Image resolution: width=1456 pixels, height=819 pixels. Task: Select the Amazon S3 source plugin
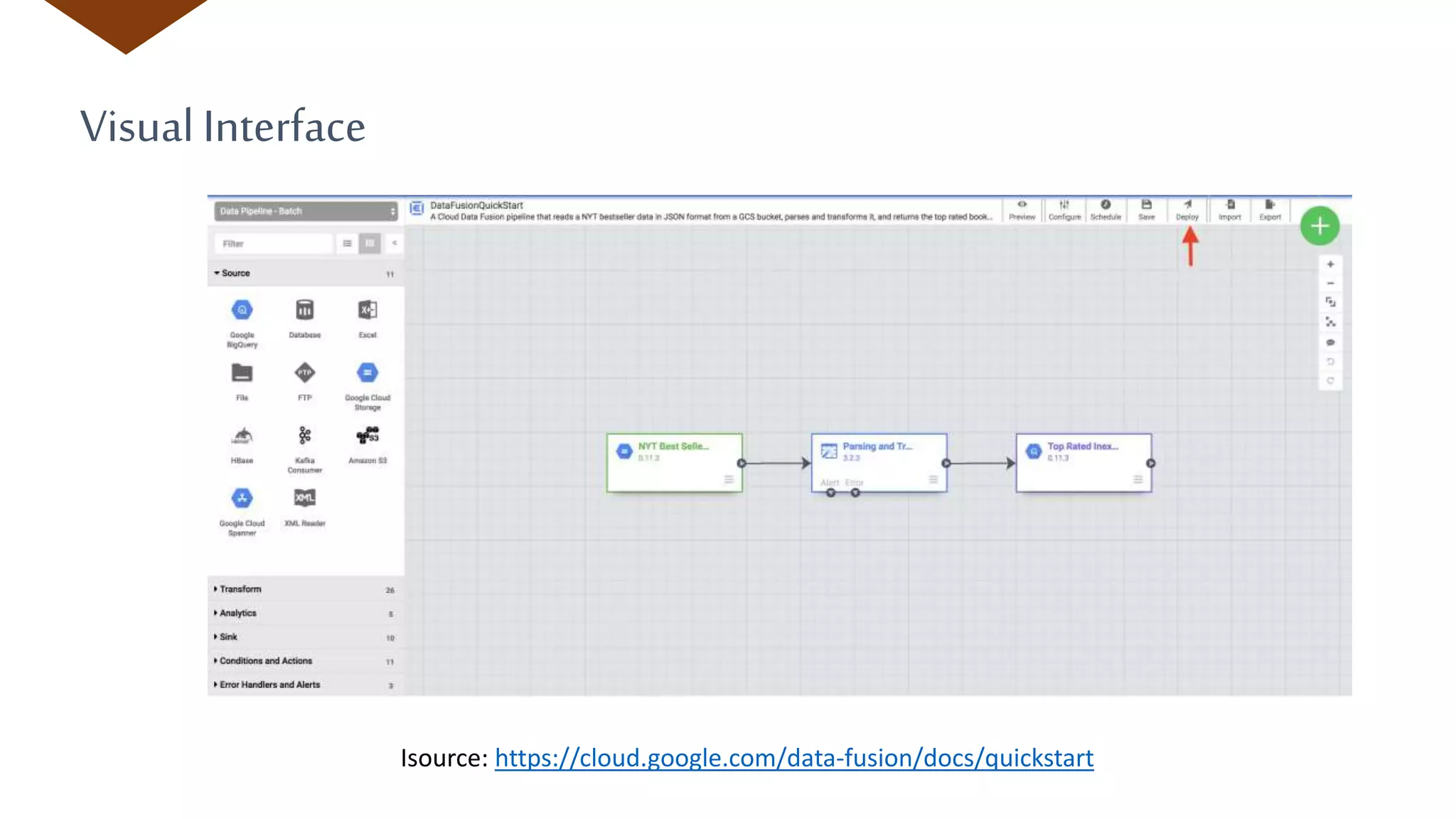368,436
